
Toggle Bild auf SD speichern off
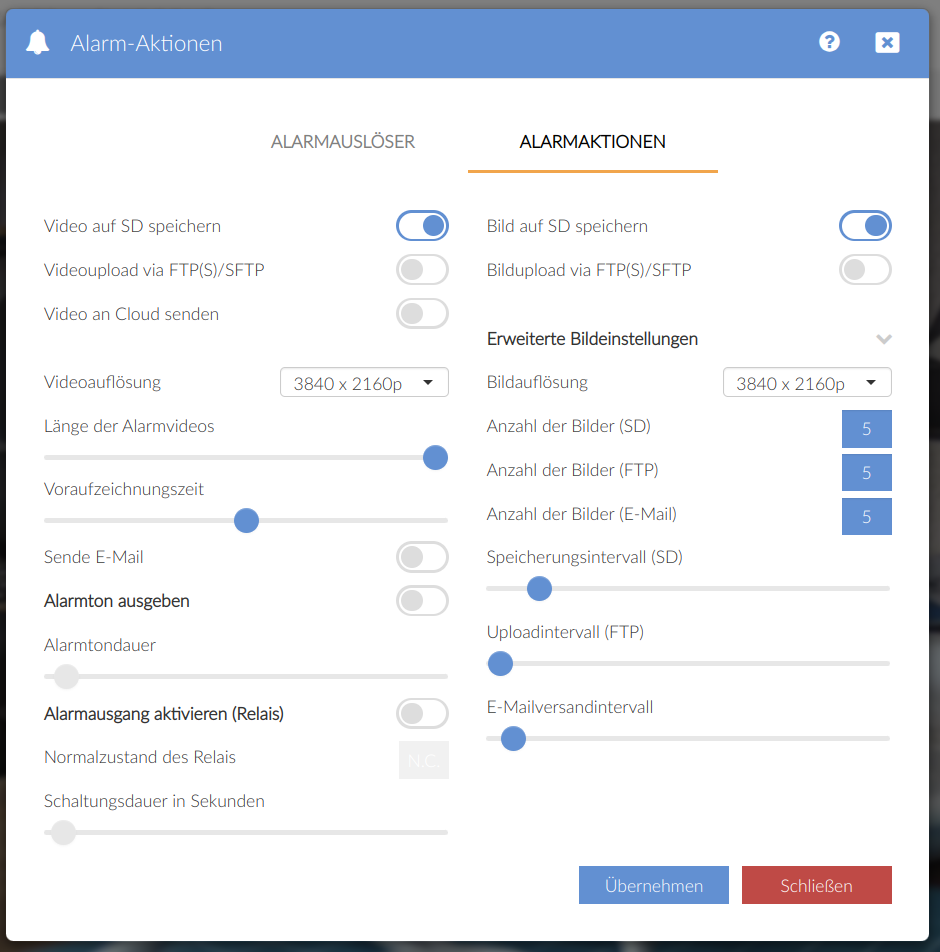(864, 226)
